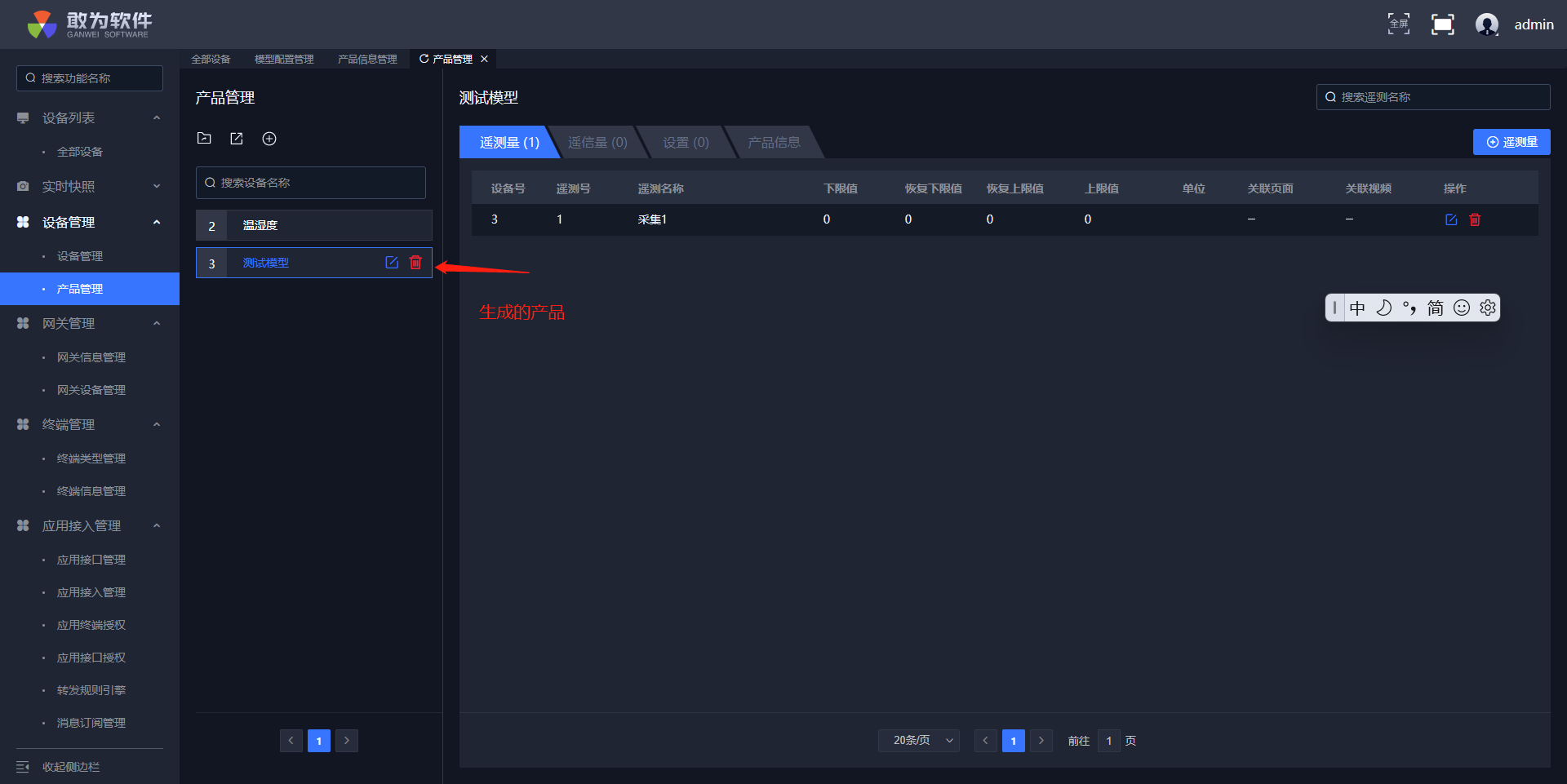This screenshot has width=1567, height=784.
Task: Edit the 测试模型 product entry
Action: pyautogui.click(x=392, y=262)
